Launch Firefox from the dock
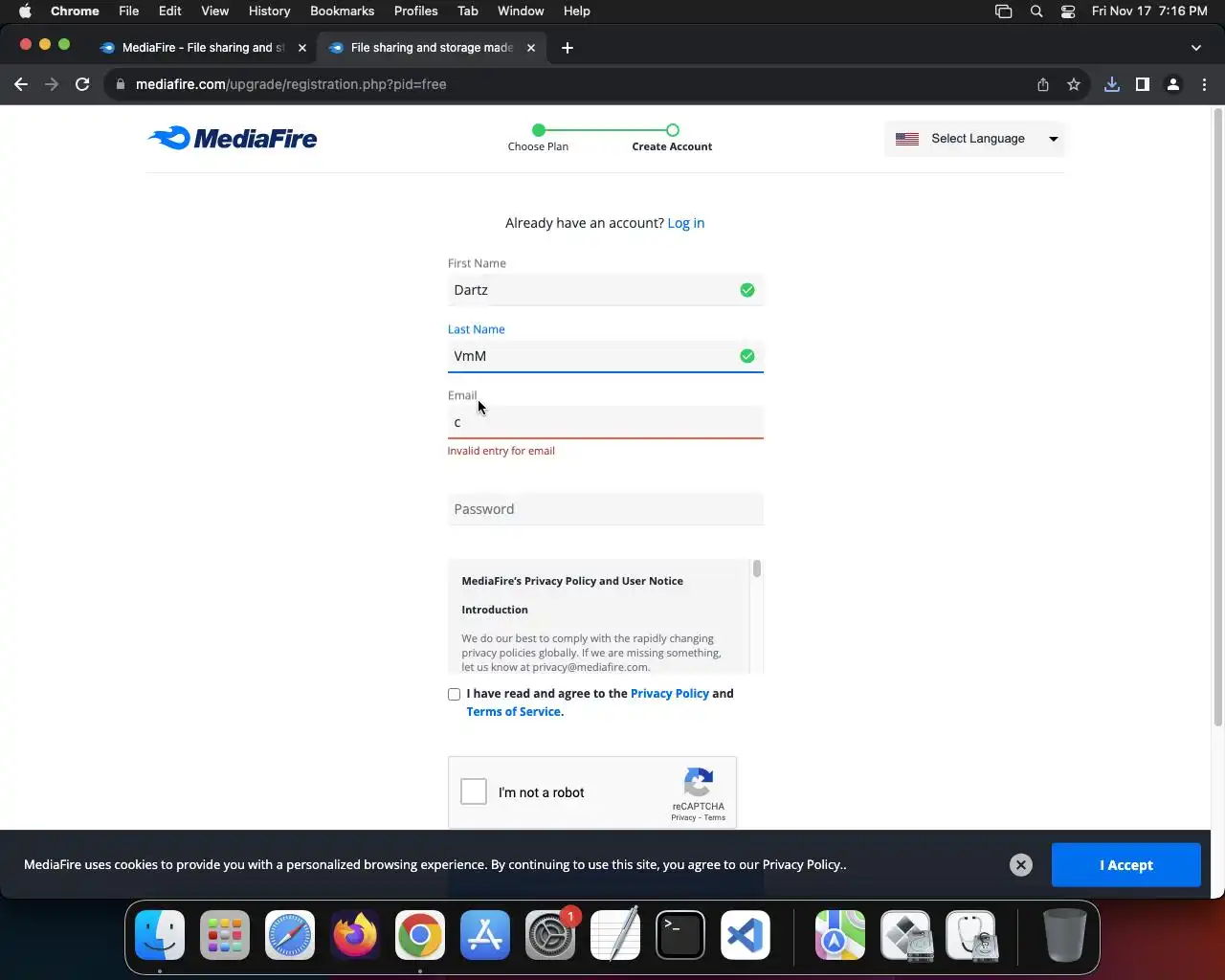This screenshot has height=980, width=1225. pos(355,935)
